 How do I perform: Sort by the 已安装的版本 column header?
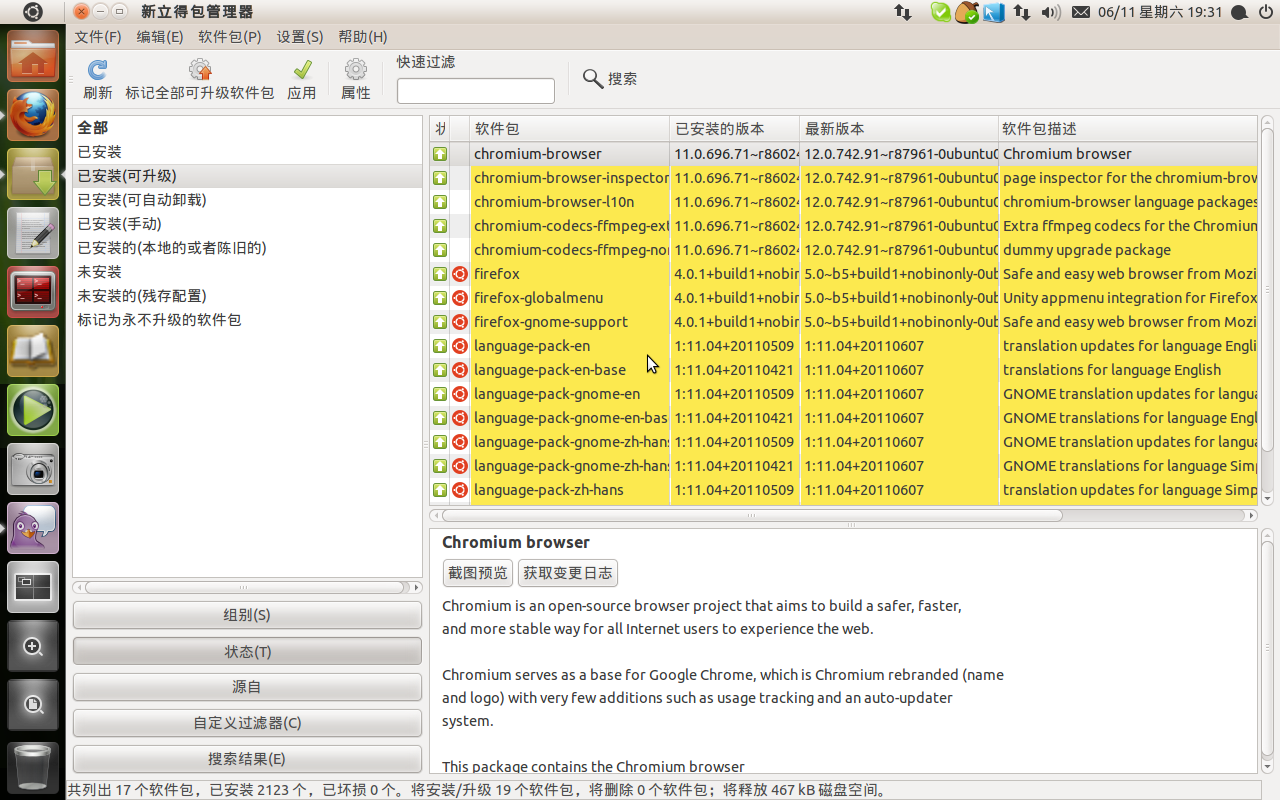pyautogui.click(x=735, y=129)
